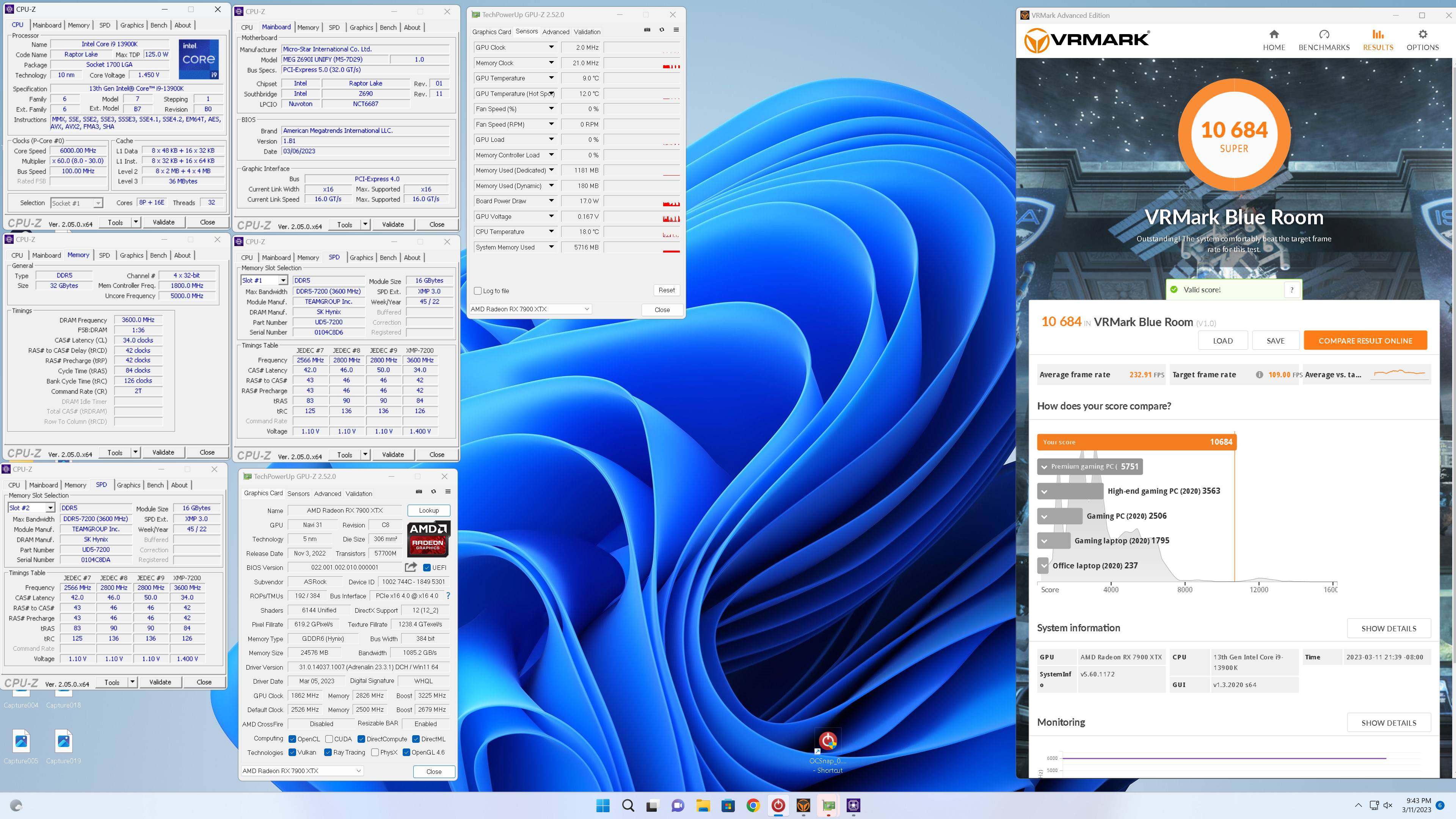
Task: Click COMPARE RESULT ONLINE button
Action: point(1365,341)
